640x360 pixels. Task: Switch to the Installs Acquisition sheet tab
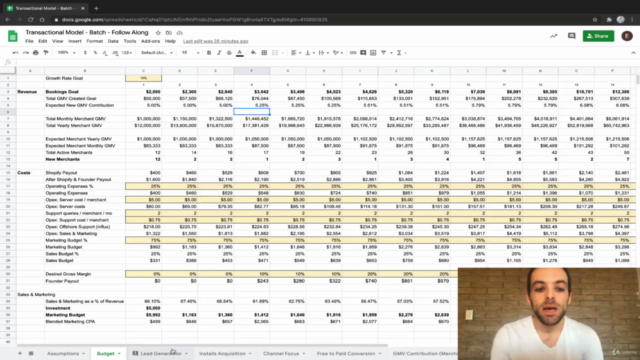point(222,353)
